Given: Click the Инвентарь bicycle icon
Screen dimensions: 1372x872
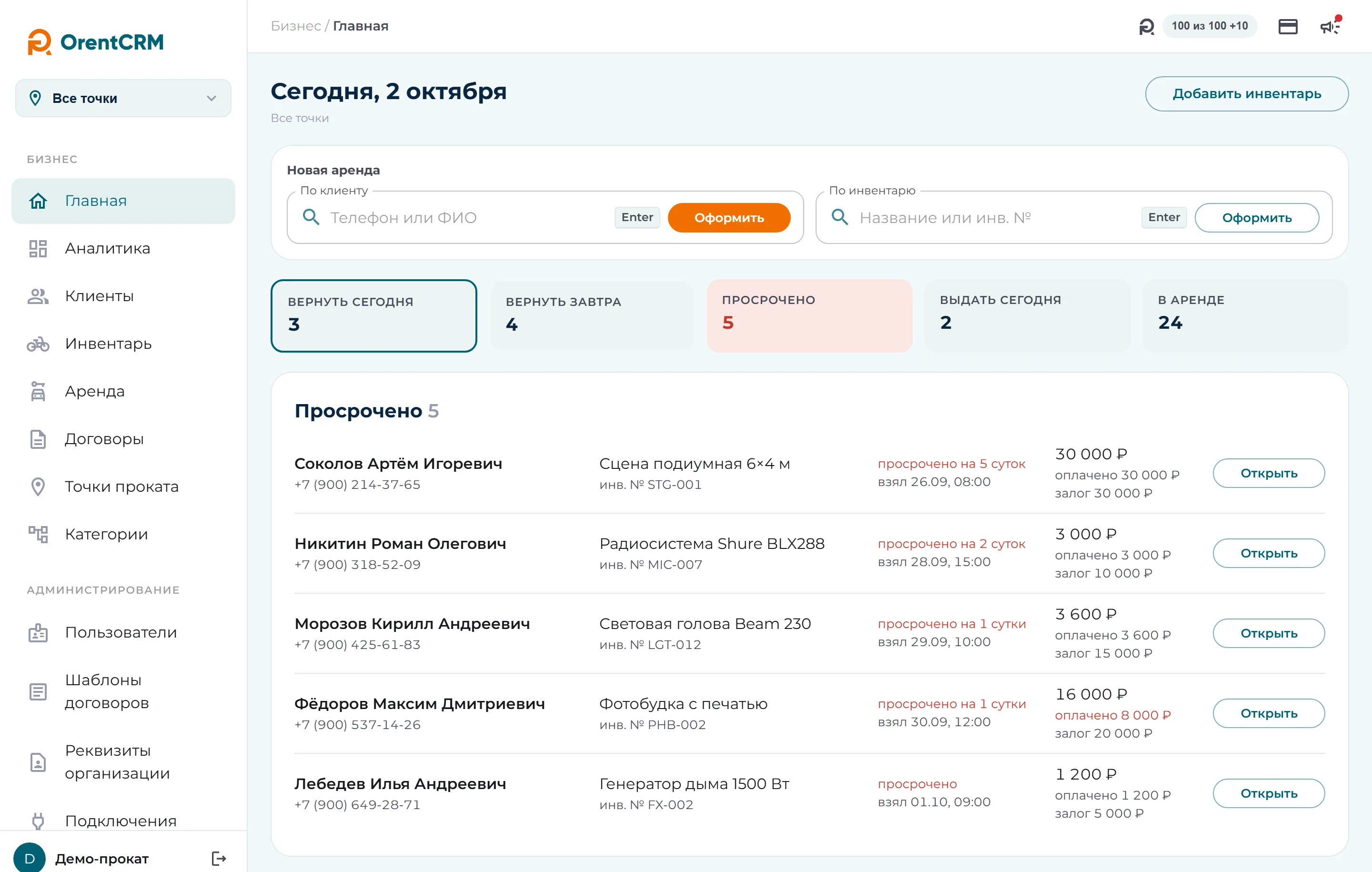Looking at the screenshot, I should (x=38, y=344).
